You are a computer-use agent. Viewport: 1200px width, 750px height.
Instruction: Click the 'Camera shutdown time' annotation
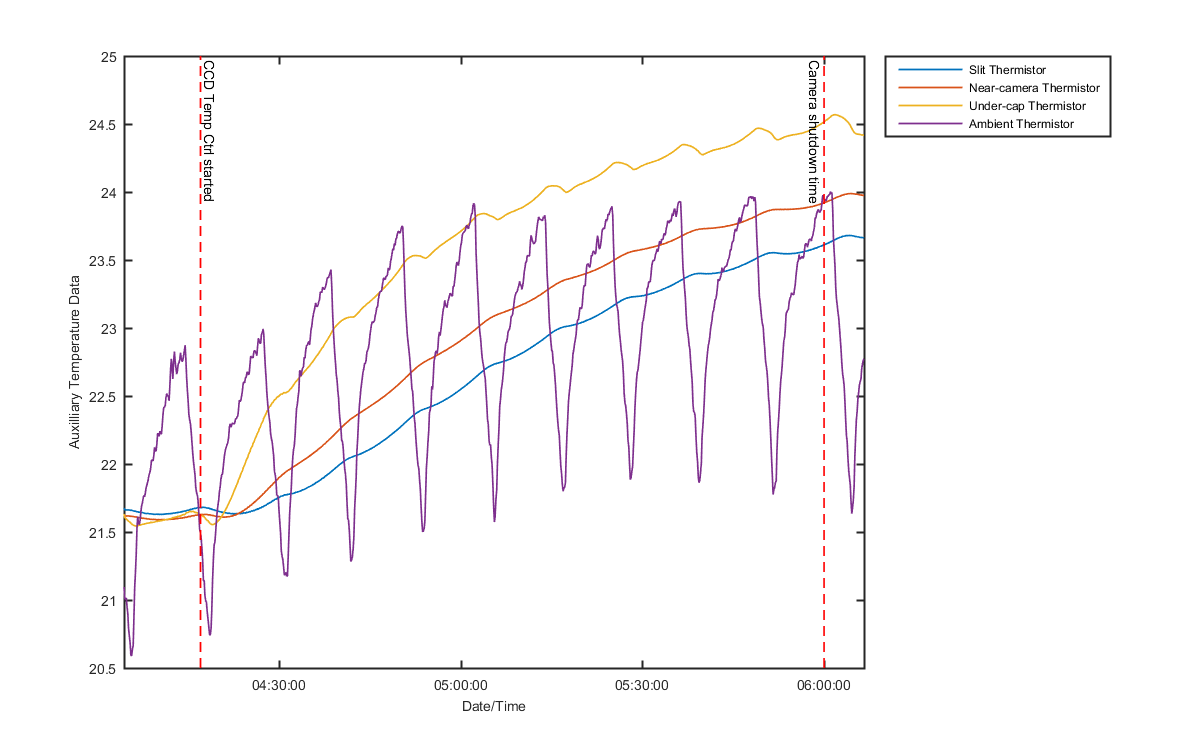click(813, 131)
